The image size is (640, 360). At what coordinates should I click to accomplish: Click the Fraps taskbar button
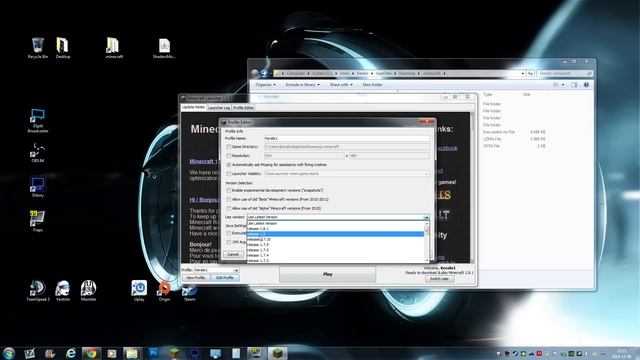point(256,353)
